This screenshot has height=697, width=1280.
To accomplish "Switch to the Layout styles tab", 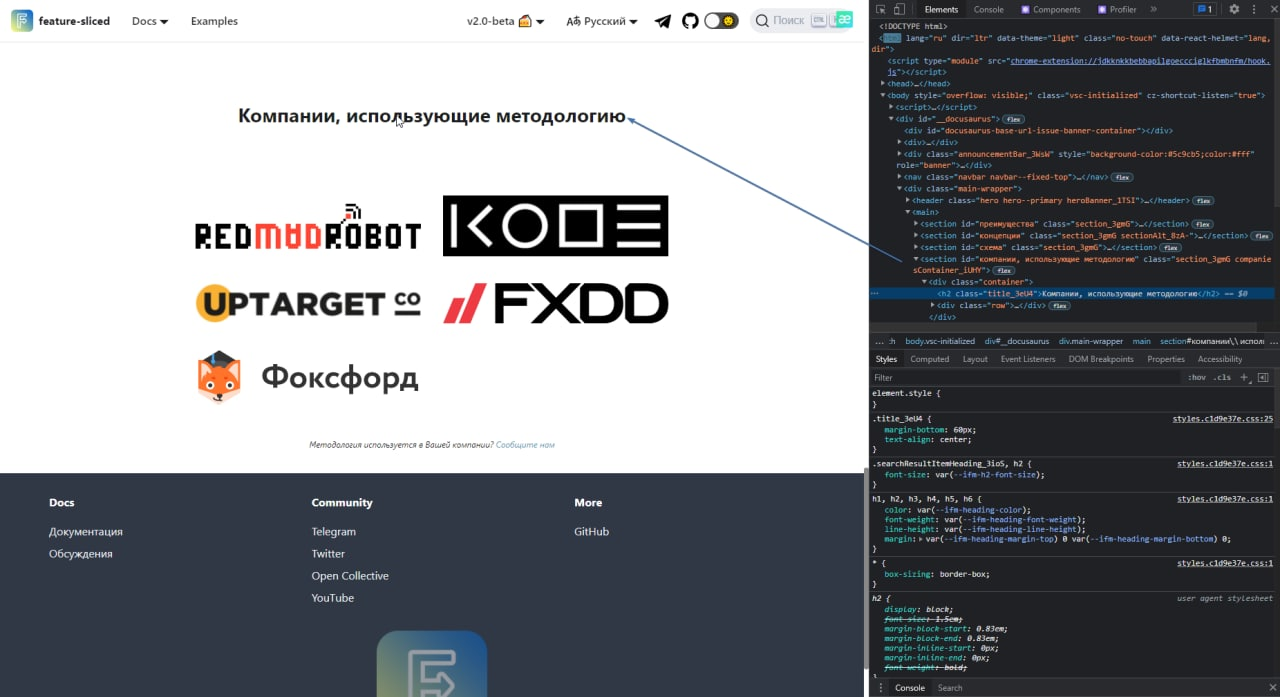I will click(975, 359).
